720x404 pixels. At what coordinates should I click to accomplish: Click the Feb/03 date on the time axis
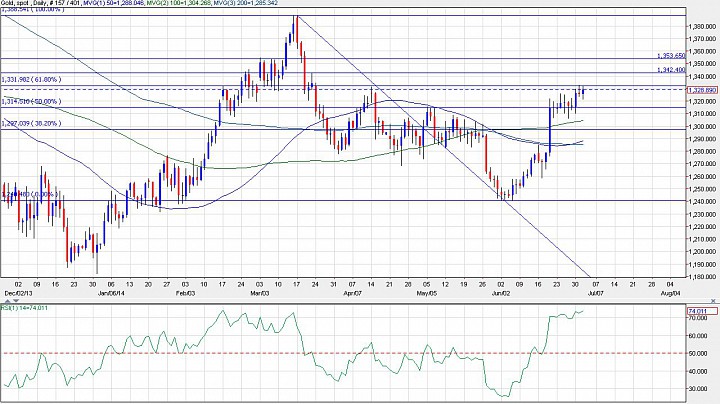click(x=186, y=293)
